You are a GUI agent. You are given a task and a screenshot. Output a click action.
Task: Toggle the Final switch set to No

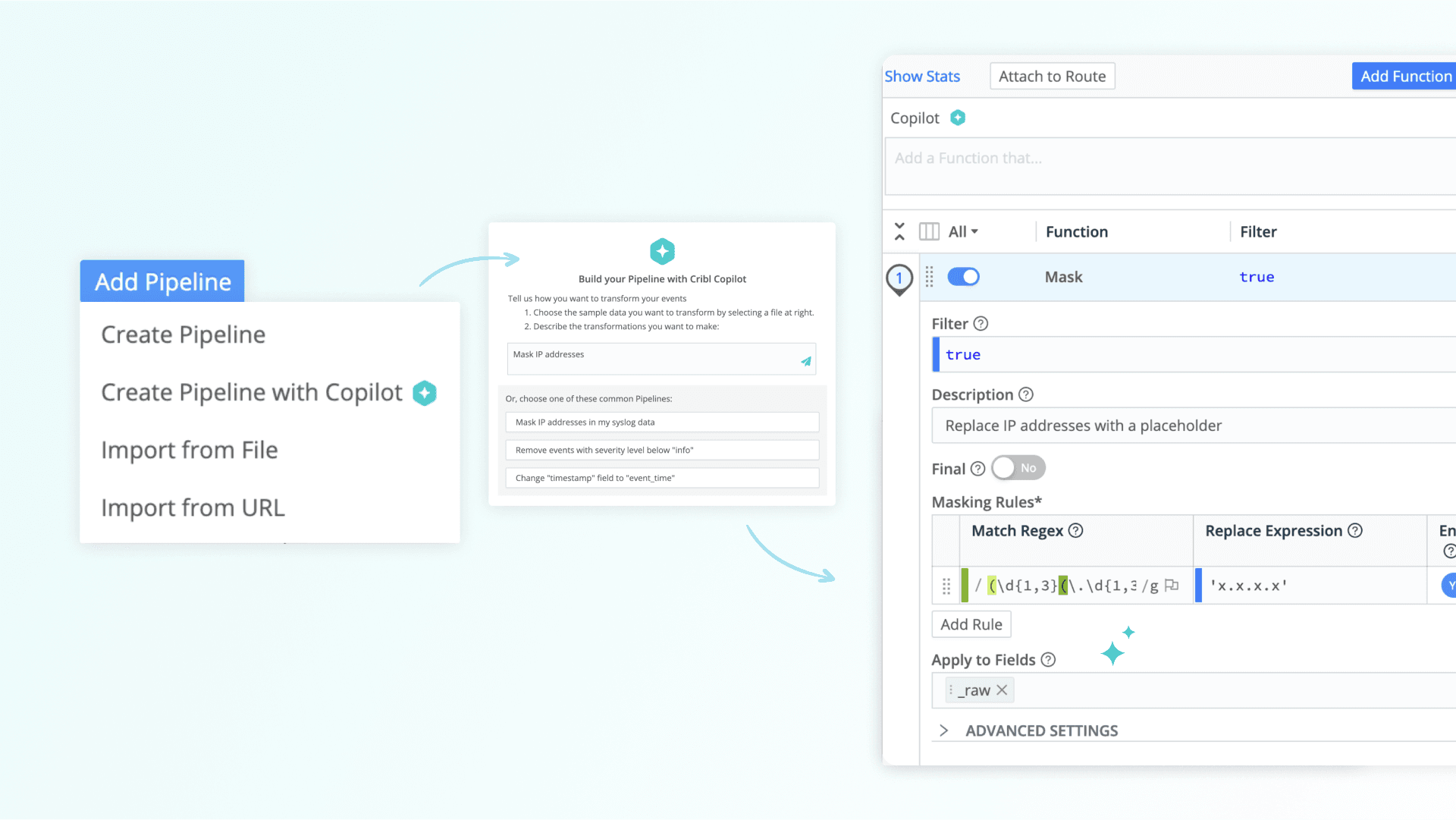point(1018,468)
